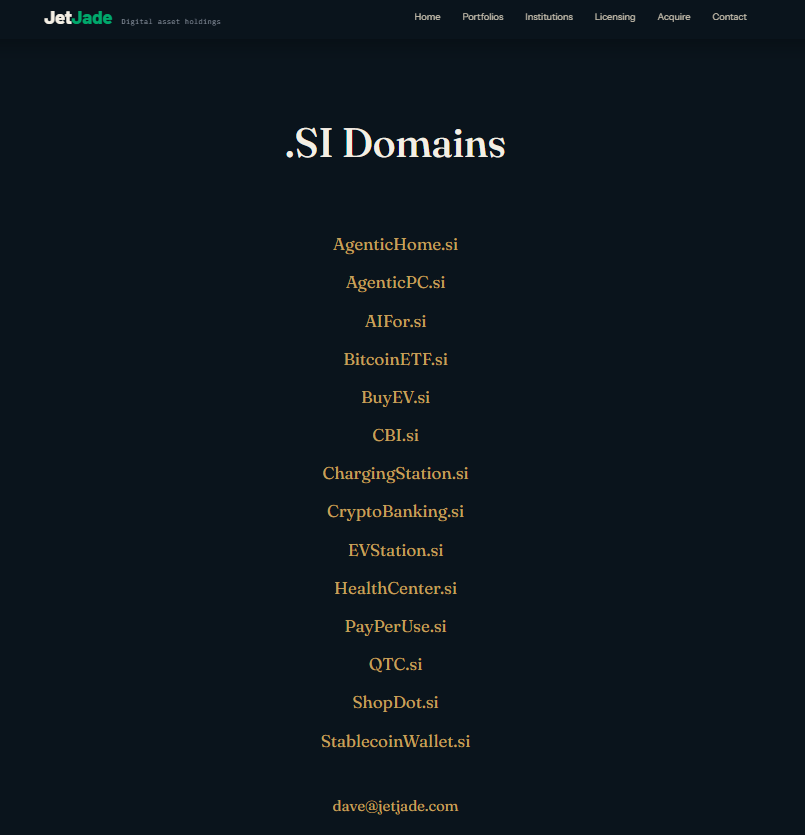Screen dimensions: 805x835
Task: Select the Acquire menu item
Action: (673, 17)
